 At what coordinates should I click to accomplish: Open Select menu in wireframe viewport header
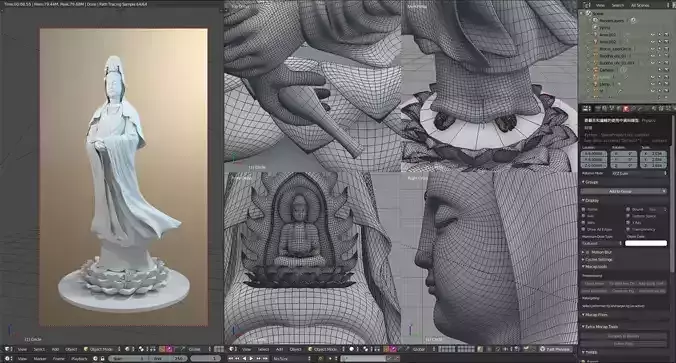click(x=263, y=349)
